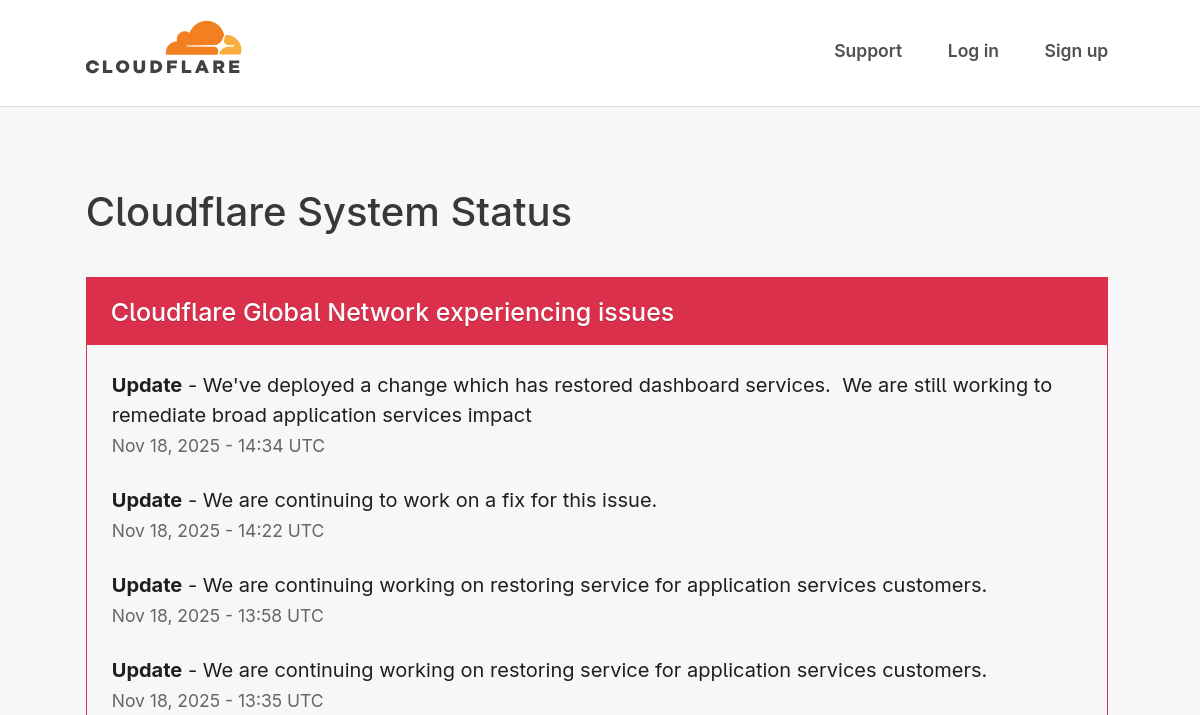The width and height of the screenshot is (1200, 715).
Task: Open the Support page
Action: (x=867, y=51)
